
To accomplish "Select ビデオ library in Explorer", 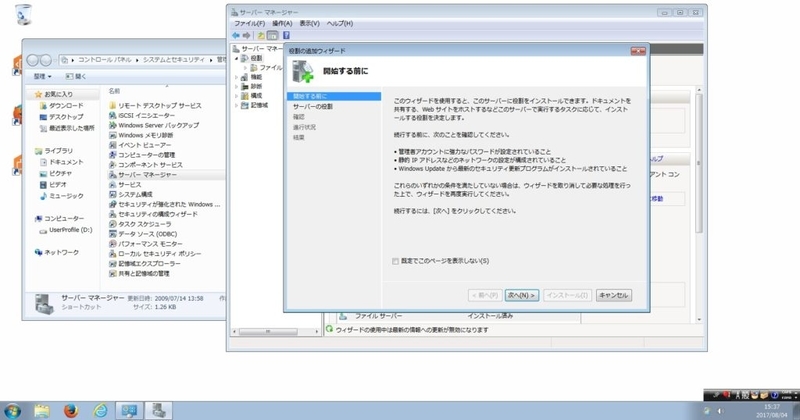I will pyautogui.click(x=58, y=185).
